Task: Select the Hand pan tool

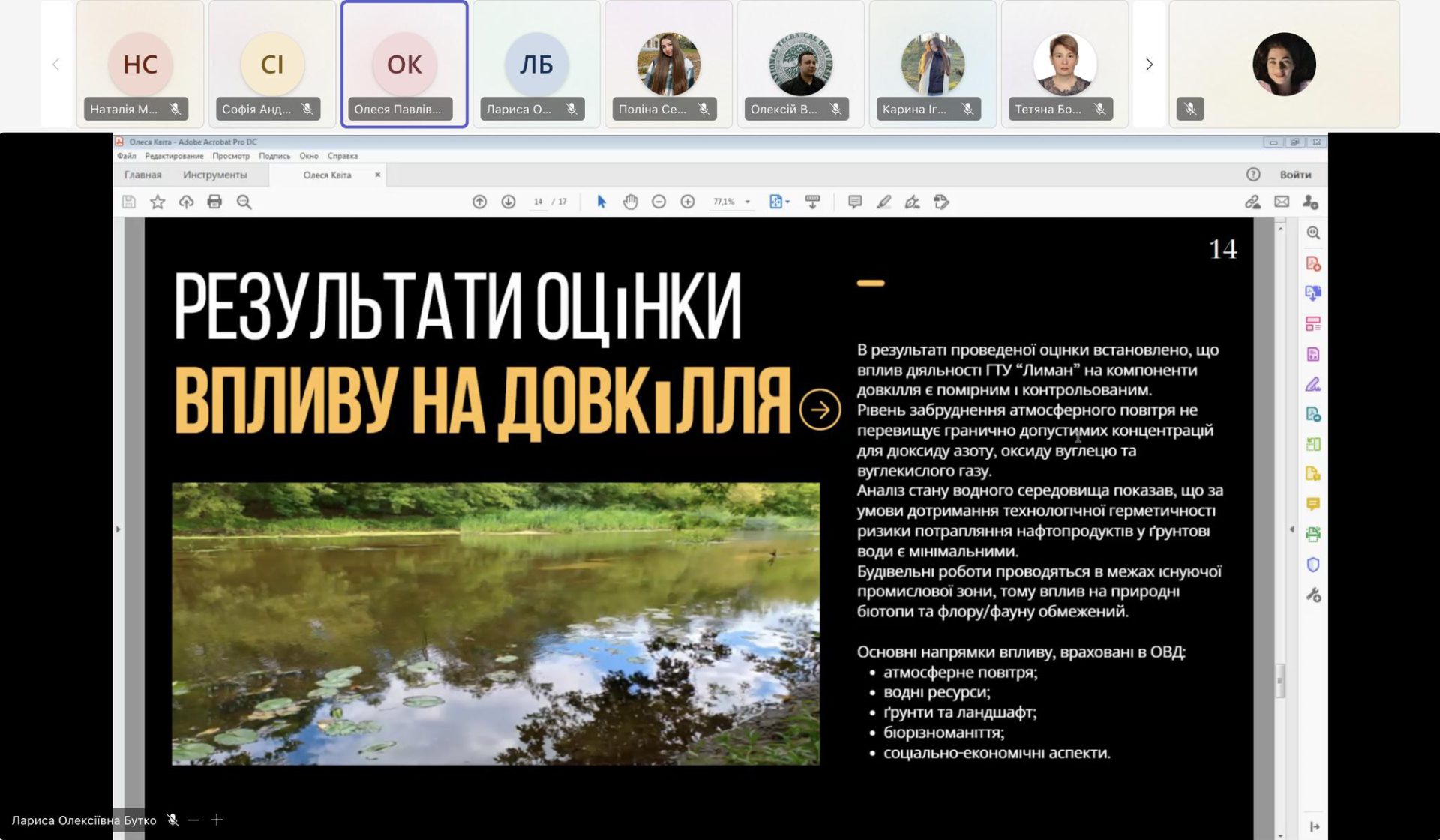Action: 630,202
